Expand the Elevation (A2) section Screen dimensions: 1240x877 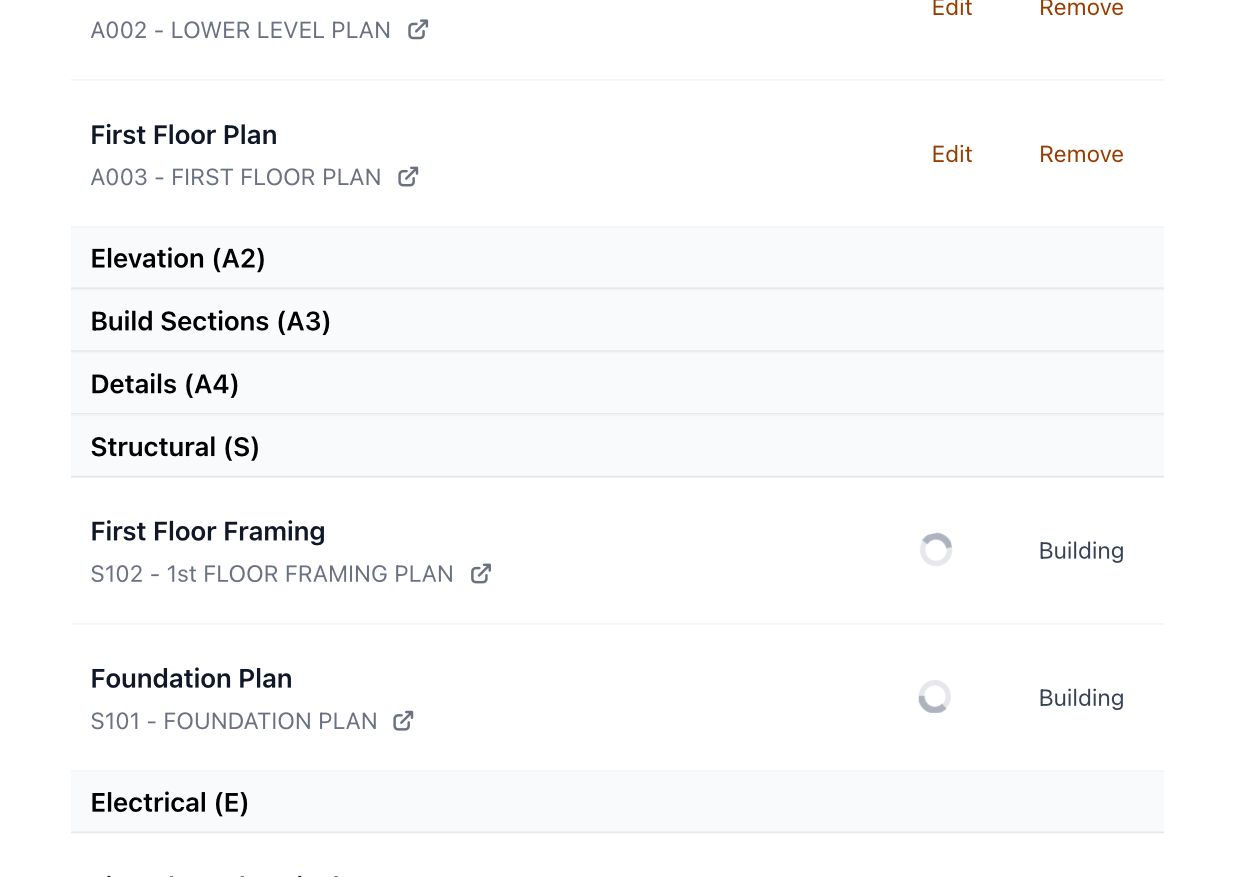point(178,259)
